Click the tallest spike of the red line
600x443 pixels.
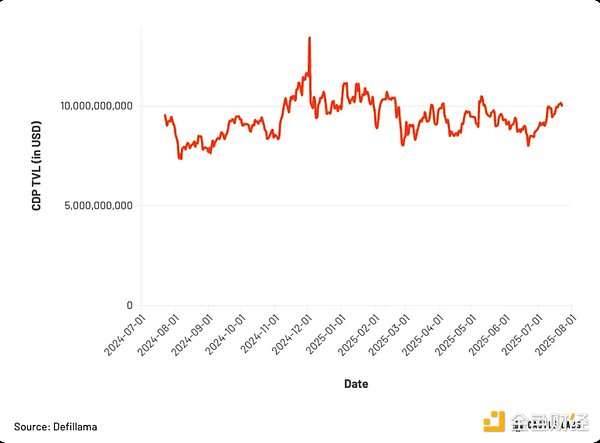pyautogui.click(x=309, y=38)
